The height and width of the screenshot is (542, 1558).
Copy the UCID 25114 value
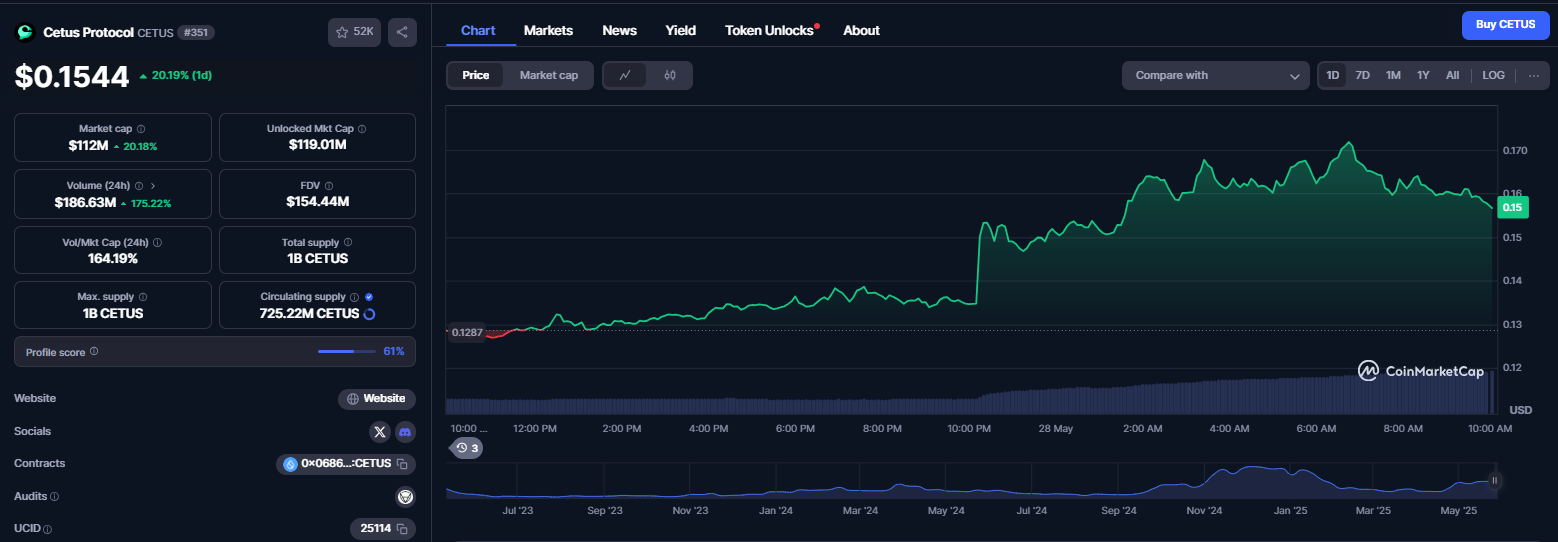click(x=402, y=528)
